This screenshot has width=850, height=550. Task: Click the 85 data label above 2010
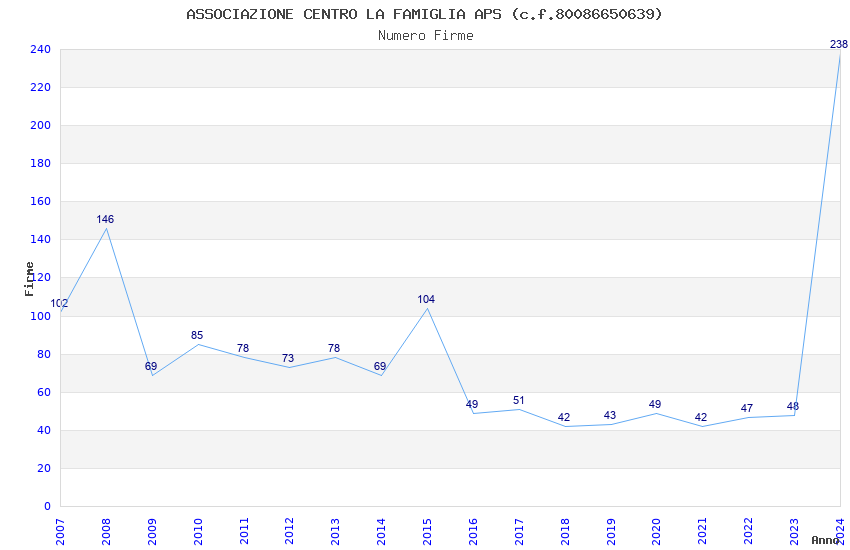[197, 336]
